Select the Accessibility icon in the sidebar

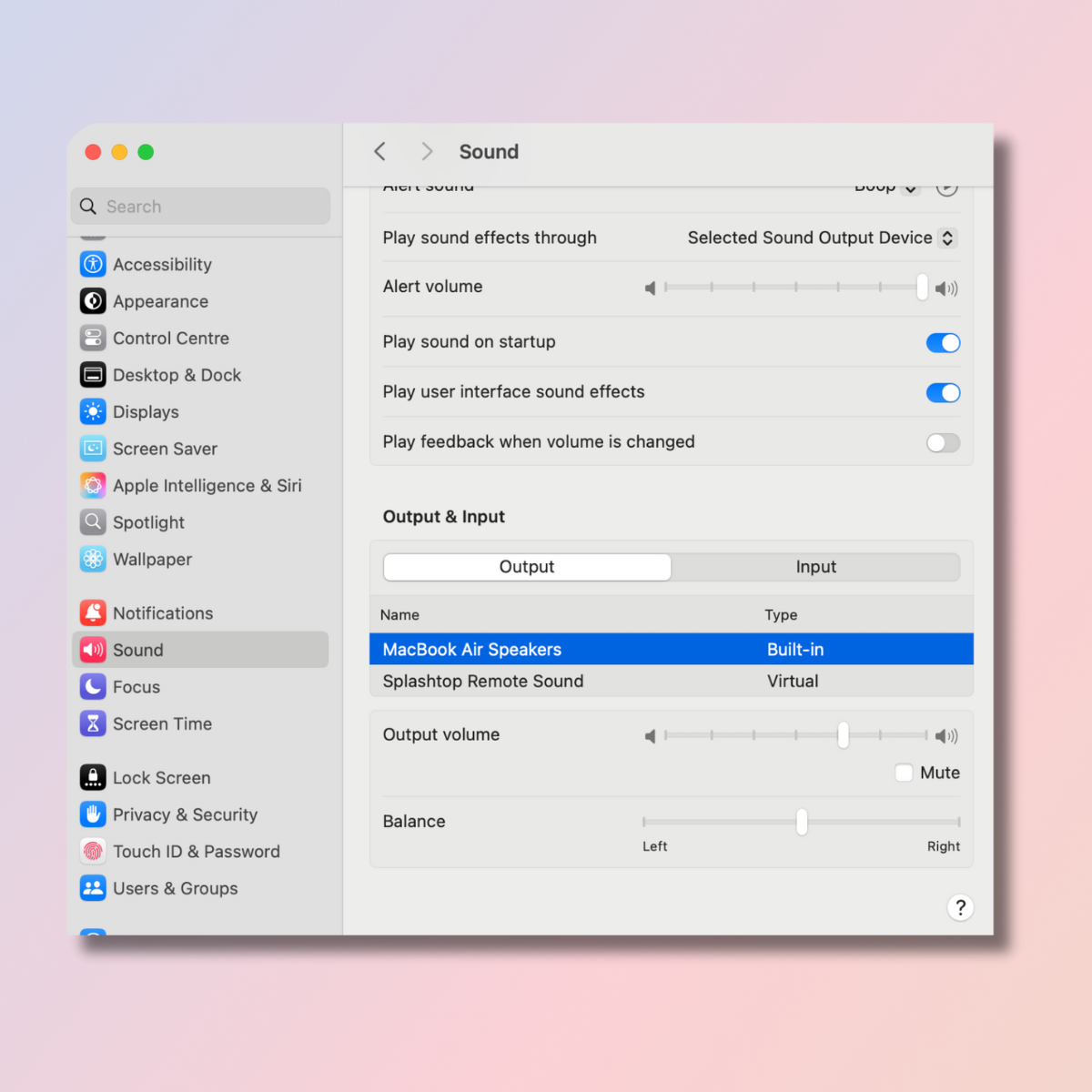click(x=93, y=264)
